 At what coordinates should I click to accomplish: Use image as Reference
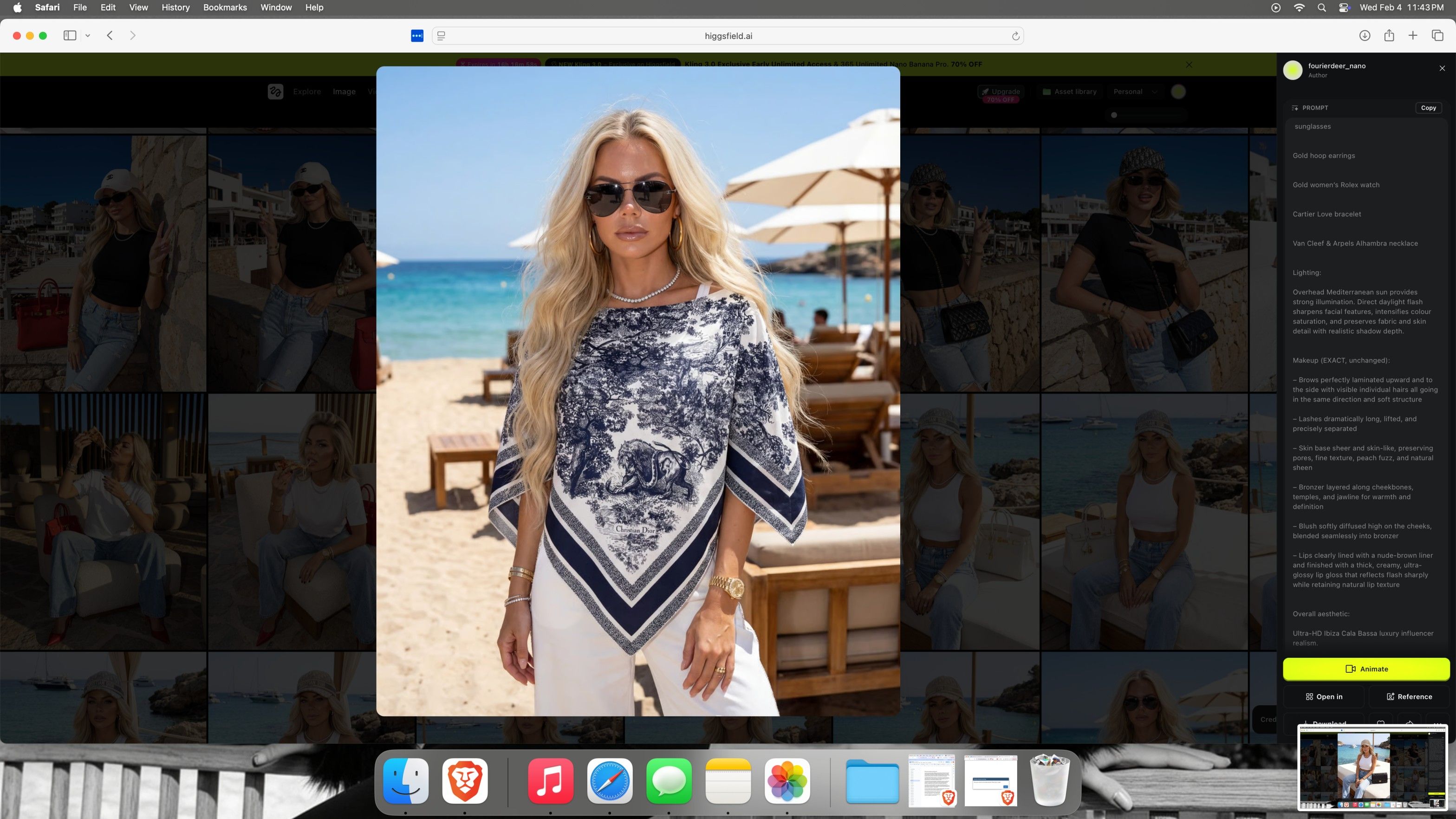click(x=1409, y=696)
